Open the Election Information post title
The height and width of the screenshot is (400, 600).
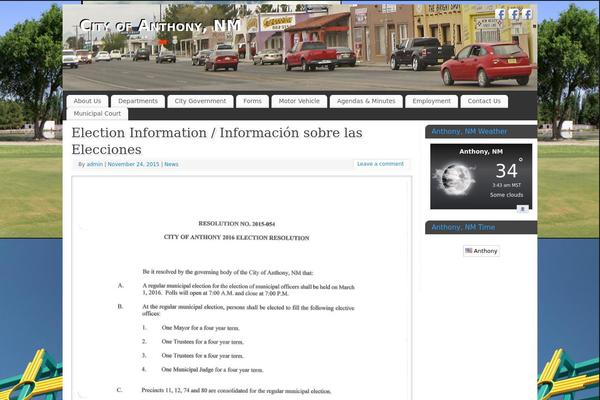point(217,141)
